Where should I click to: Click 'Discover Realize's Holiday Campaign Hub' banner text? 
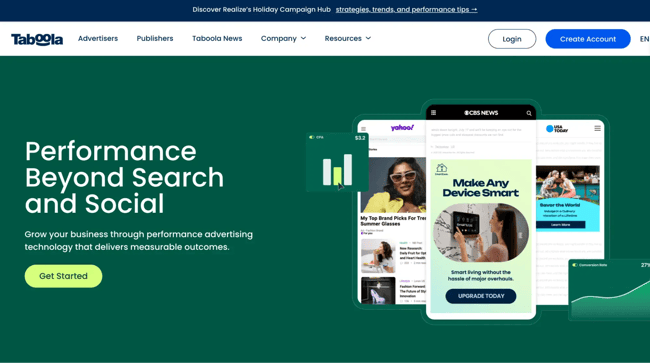pos(261,10)
